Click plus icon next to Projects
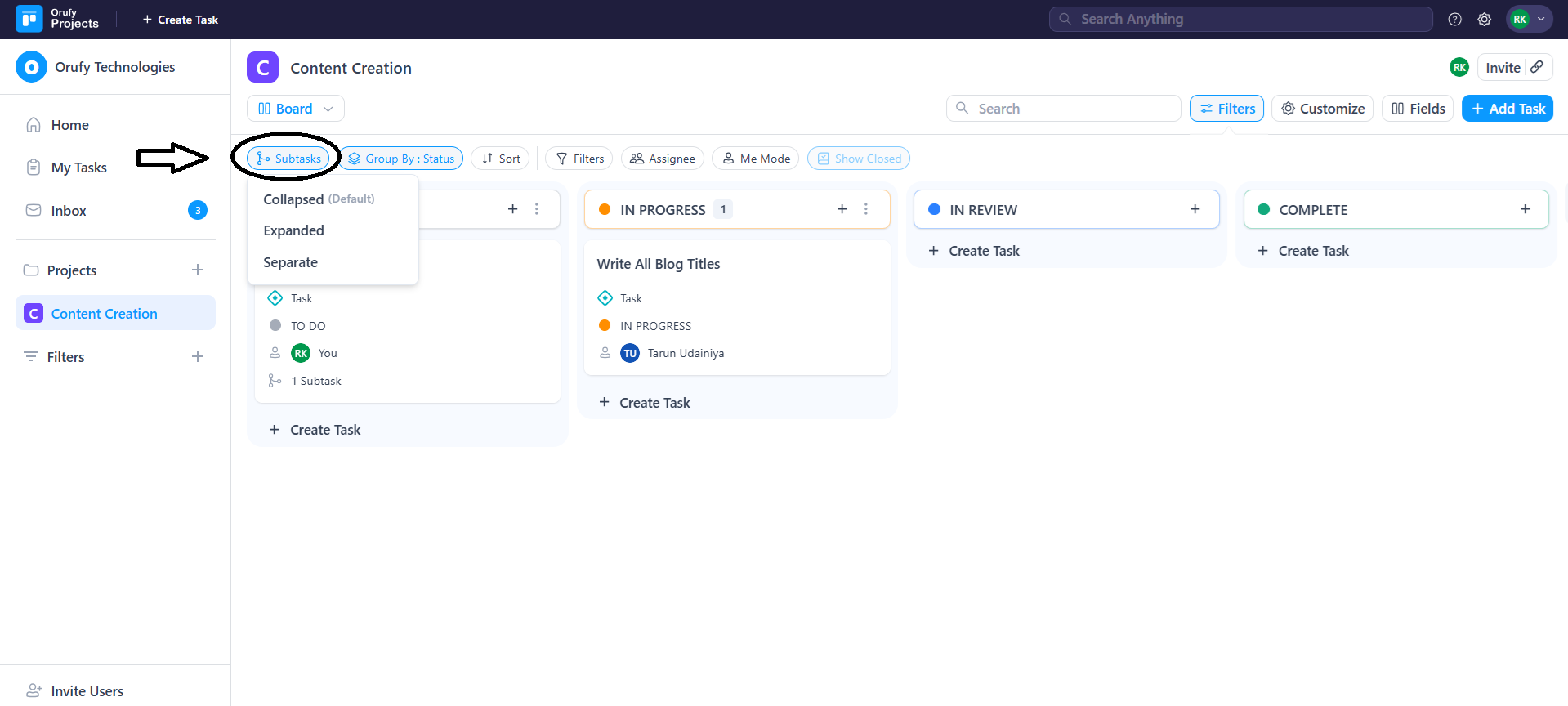This screenshot has width=1568, height=706. tap(198, 270)
